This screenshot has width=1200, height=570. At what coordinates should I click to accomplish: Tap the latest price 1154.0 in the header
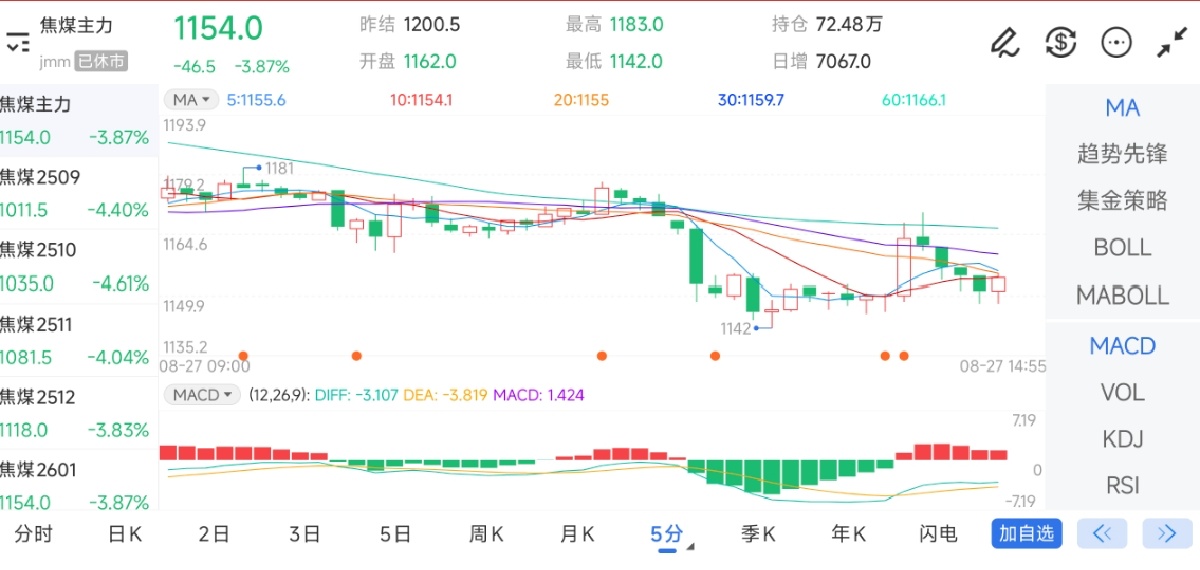(x=218, y=28)
